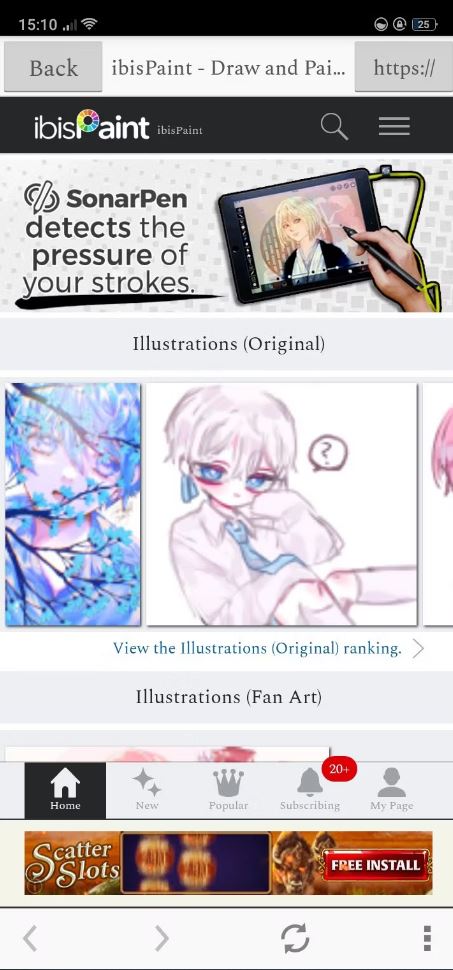
Task: Open Subscribing bell notifications
Action: 310,790
